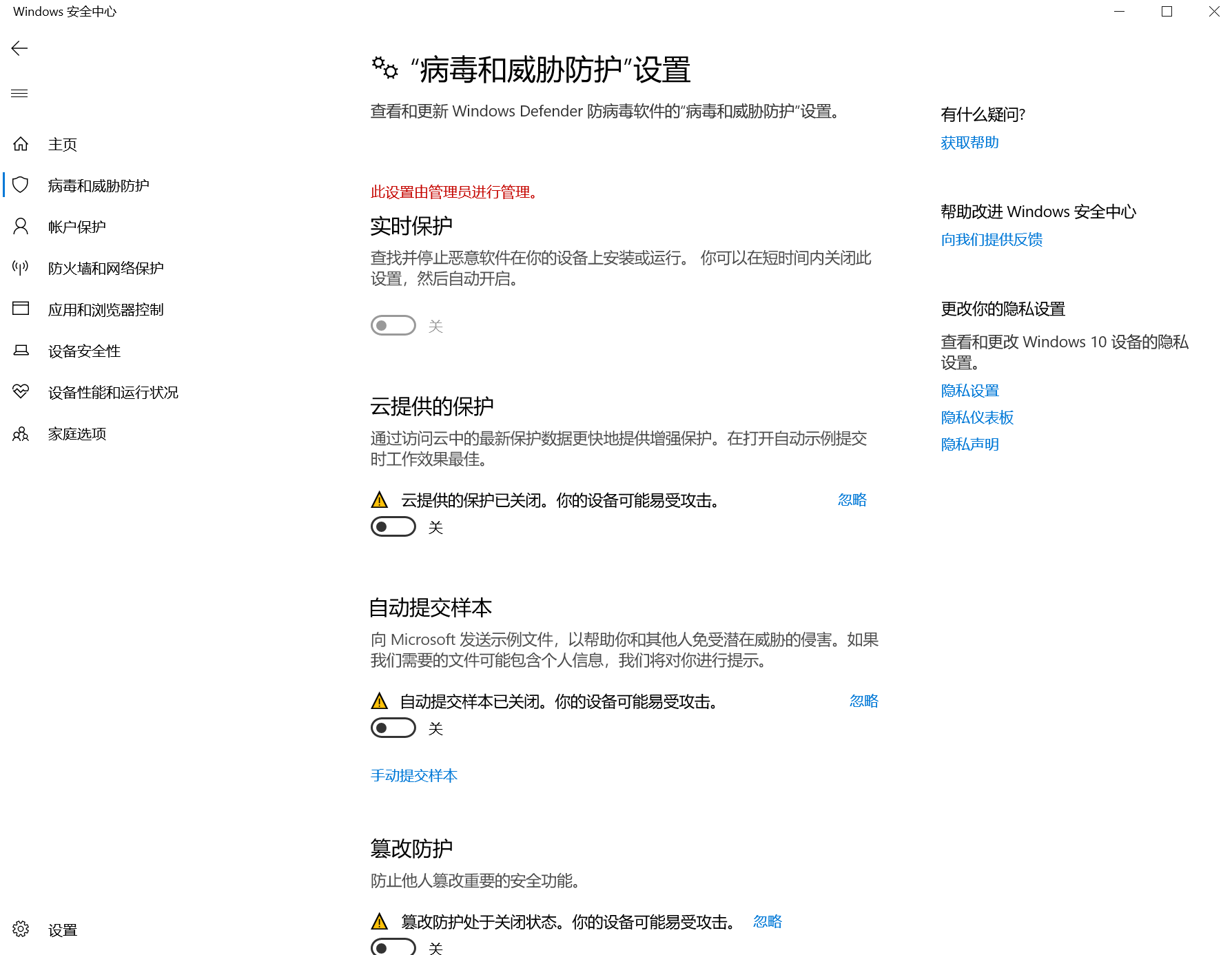Image resolution: width=1232 pixels, height=955 pixels.
Task: Open 设置 at sidebar bottom
Action: click(x=63, y=930)
